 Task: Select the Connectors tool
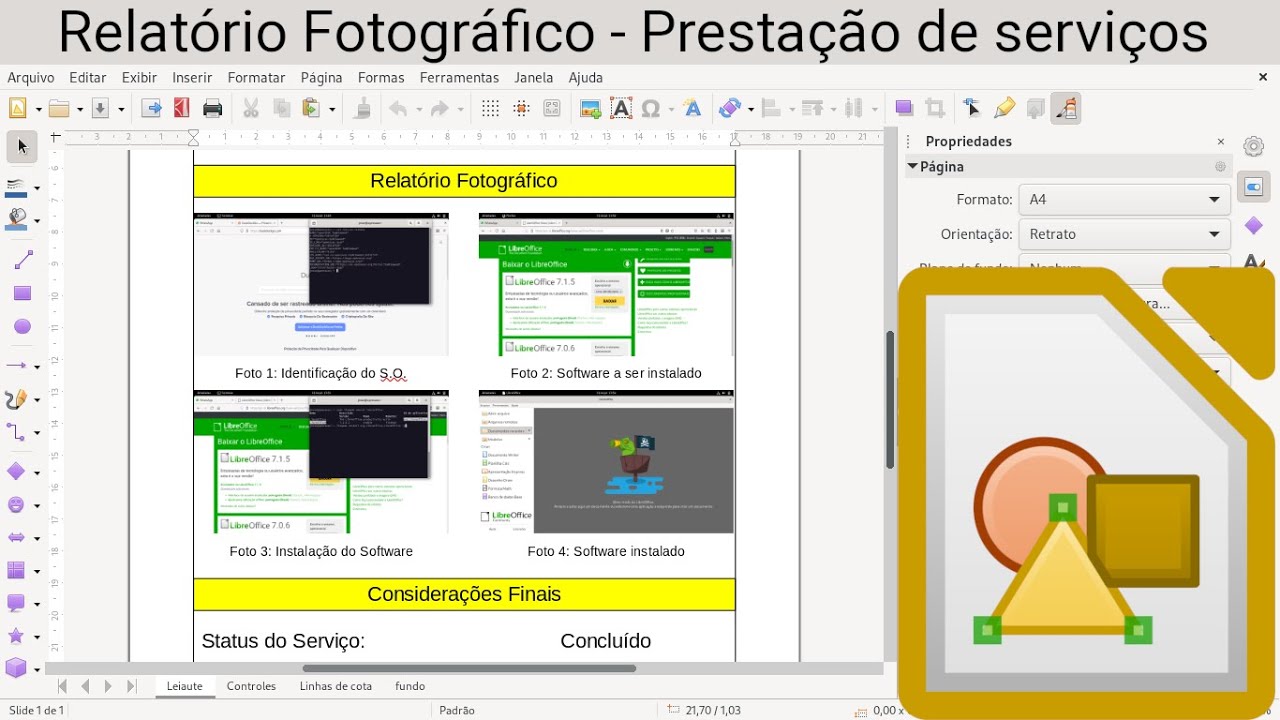[17, 432]
